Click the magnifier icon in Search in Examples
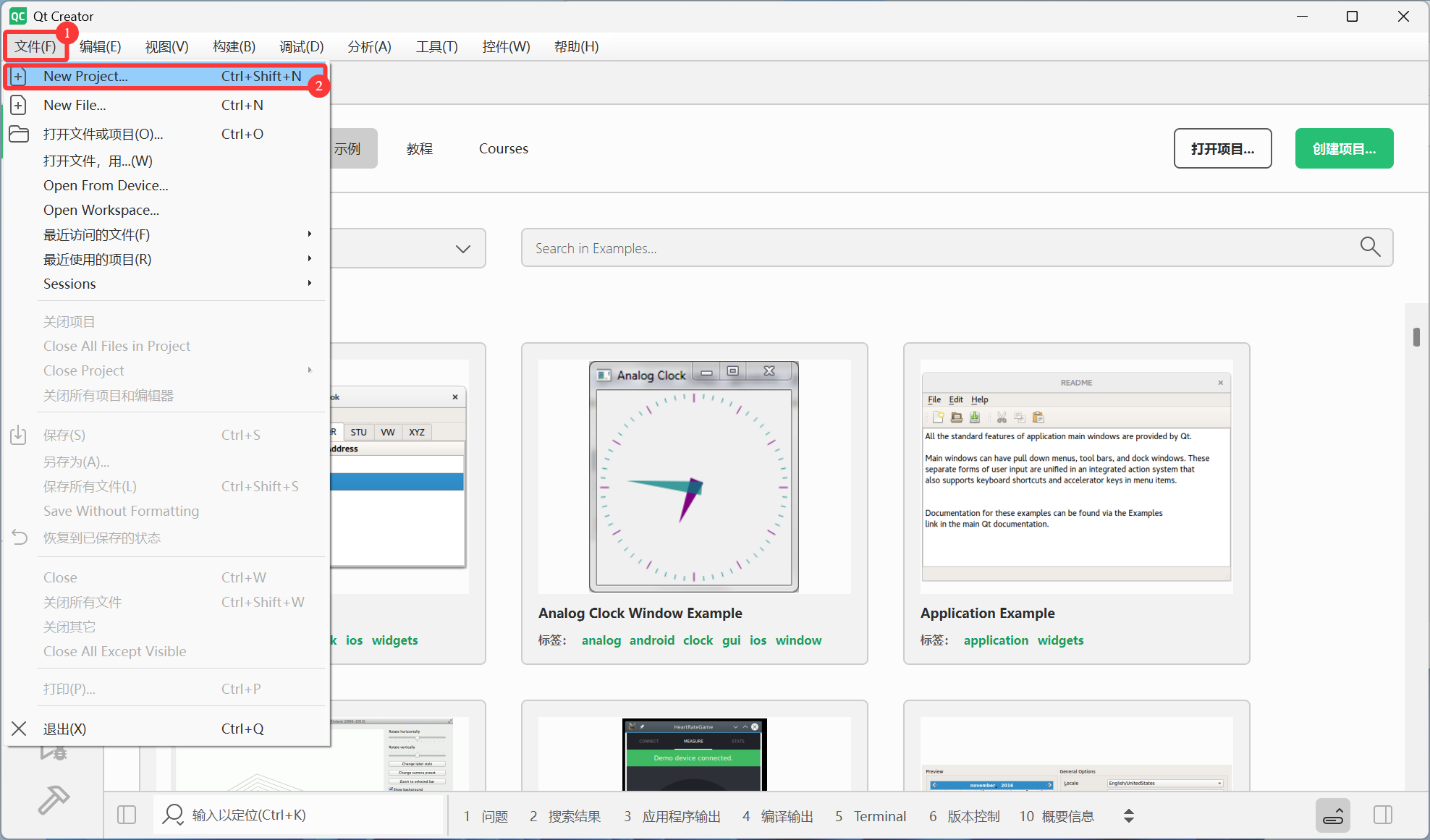This screenshot has height=840, width=1430. click(1370, 247)
